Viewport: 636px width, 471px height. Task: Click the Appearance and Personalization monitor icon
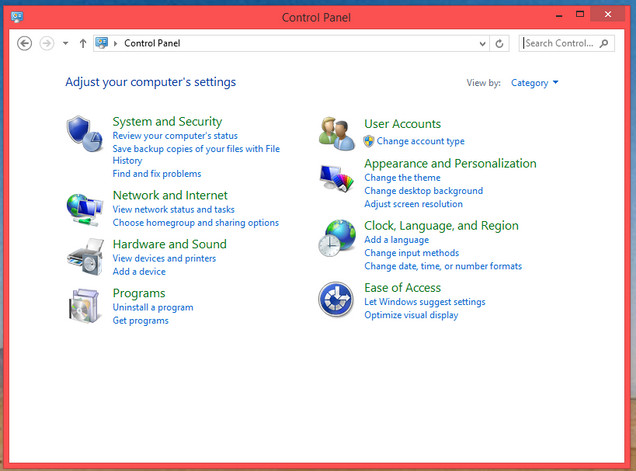pyautogui.click(x=336, y=179)
